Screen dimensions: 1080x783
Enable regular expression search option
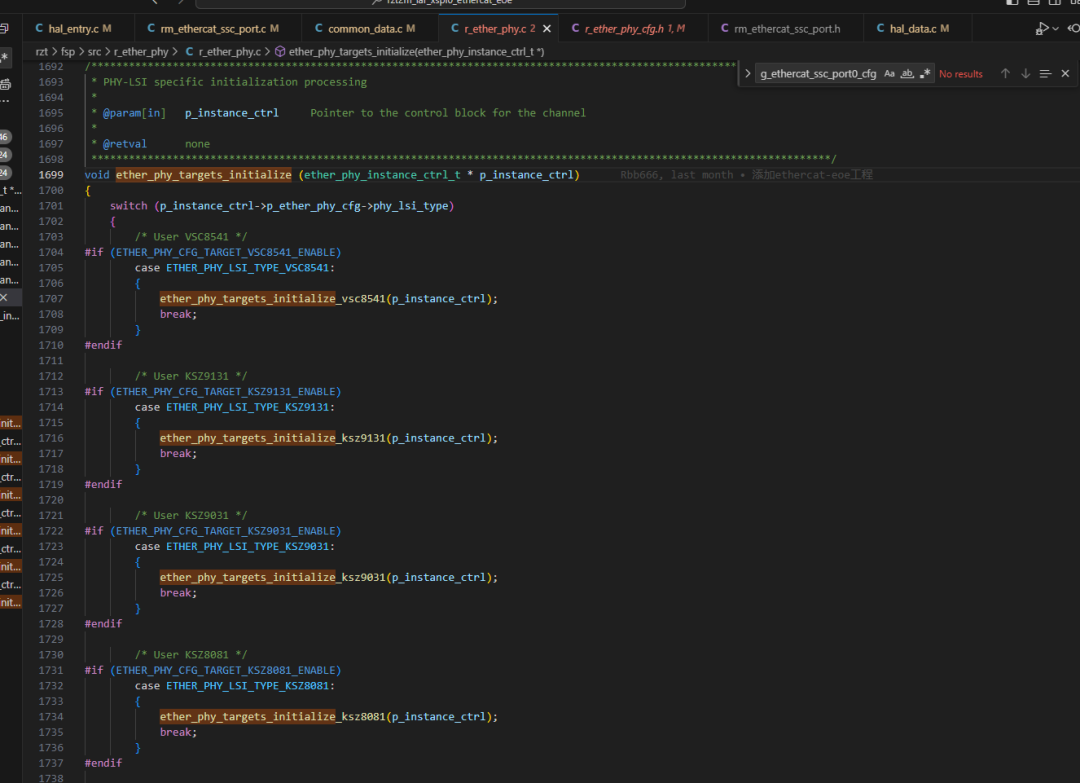[925, 74]
